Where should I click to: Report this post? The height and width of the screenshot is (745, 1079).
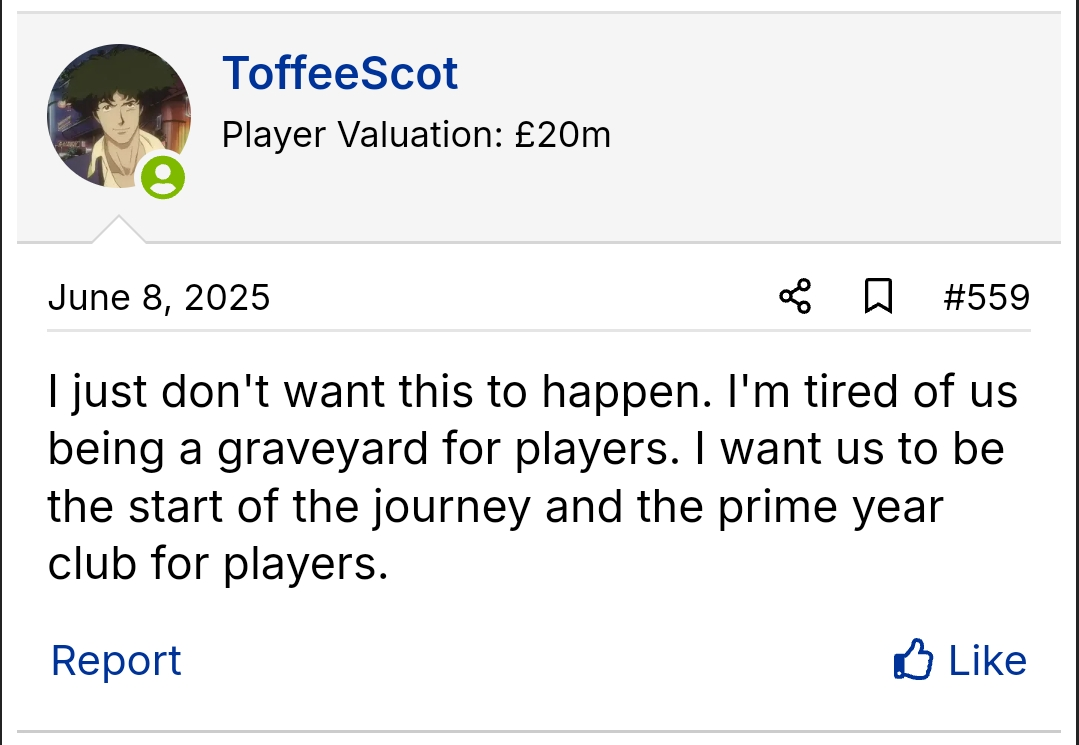(116, 661)
